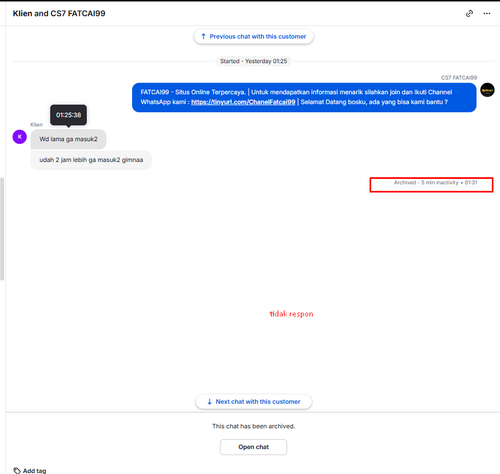Click the blue FATCAI99 welcome message bubble
This screenshot has height=474, width=500.
tap(304, 97)
